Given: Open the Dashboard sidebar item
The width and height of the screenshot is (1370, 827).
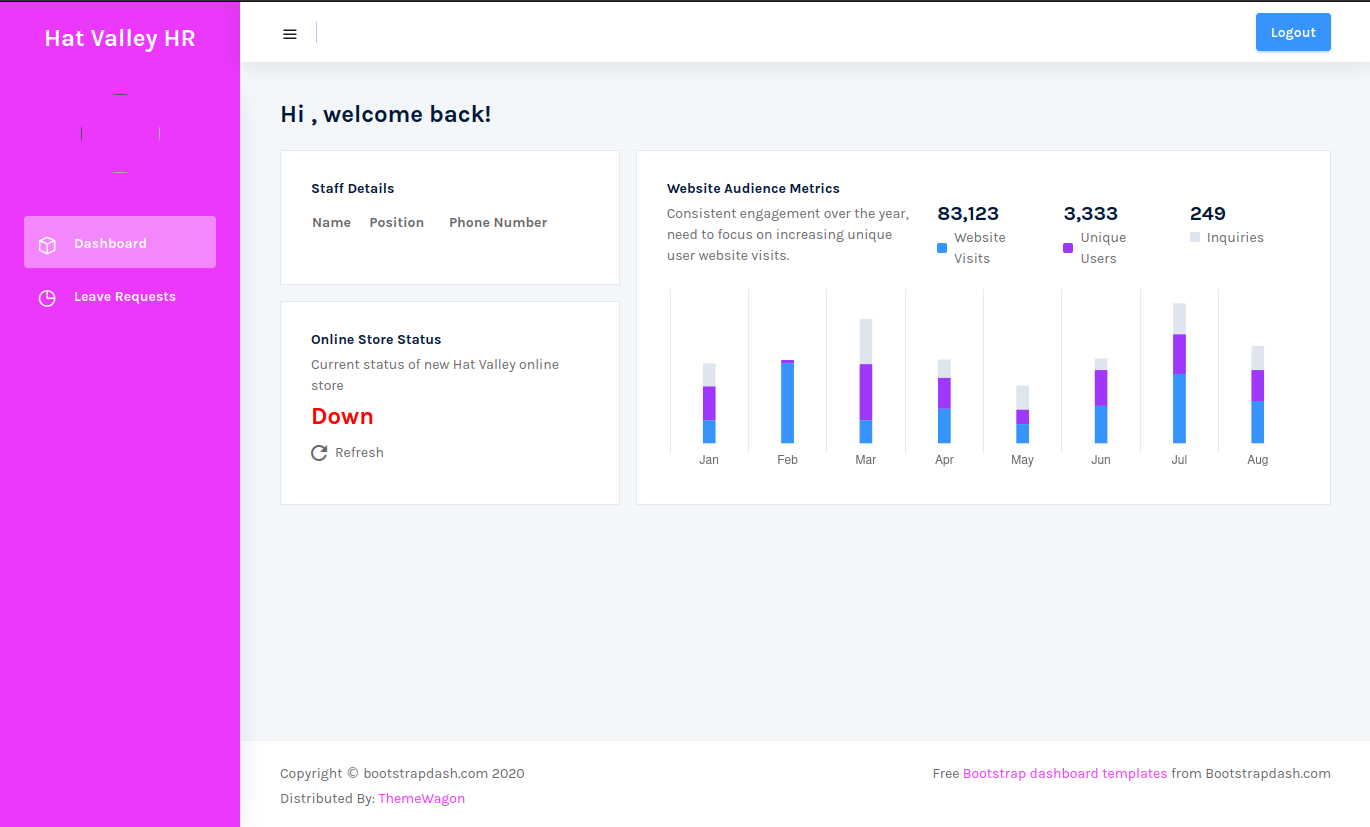Looking at the screenshot, I should (x=110, y=243).
